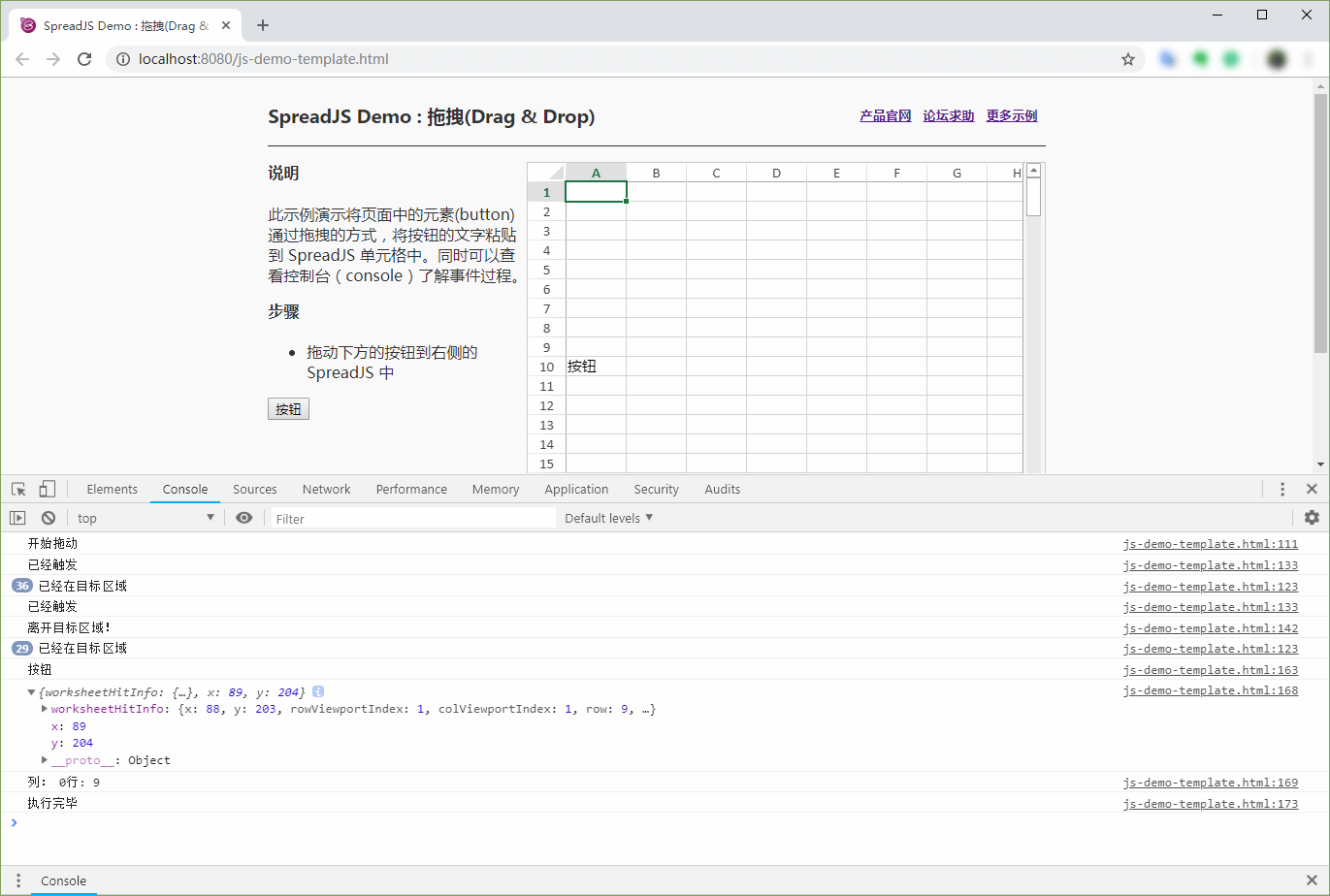Click the console prompt input line
The image size is (1330, 896).
pyautogui.click(x=669, y=823)
